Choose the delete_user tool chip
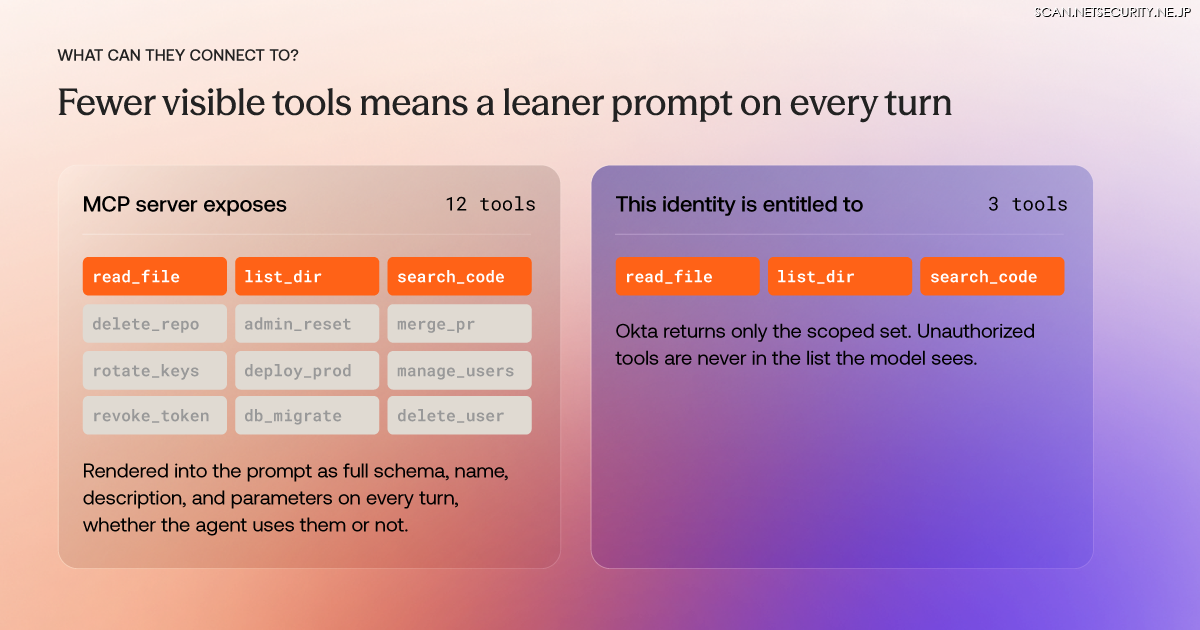 coord(459,416)
